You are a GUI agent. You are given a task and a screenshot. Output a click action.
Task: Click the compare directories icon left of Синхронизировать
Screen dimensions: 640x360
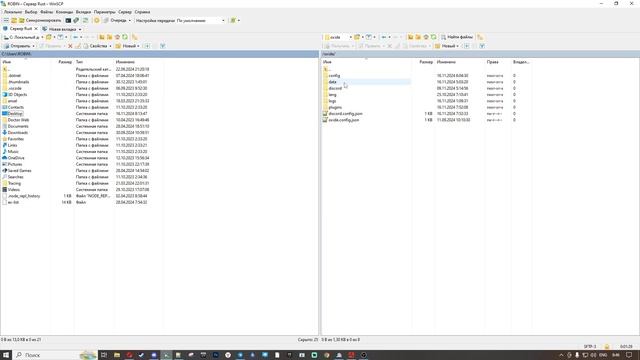14,20
